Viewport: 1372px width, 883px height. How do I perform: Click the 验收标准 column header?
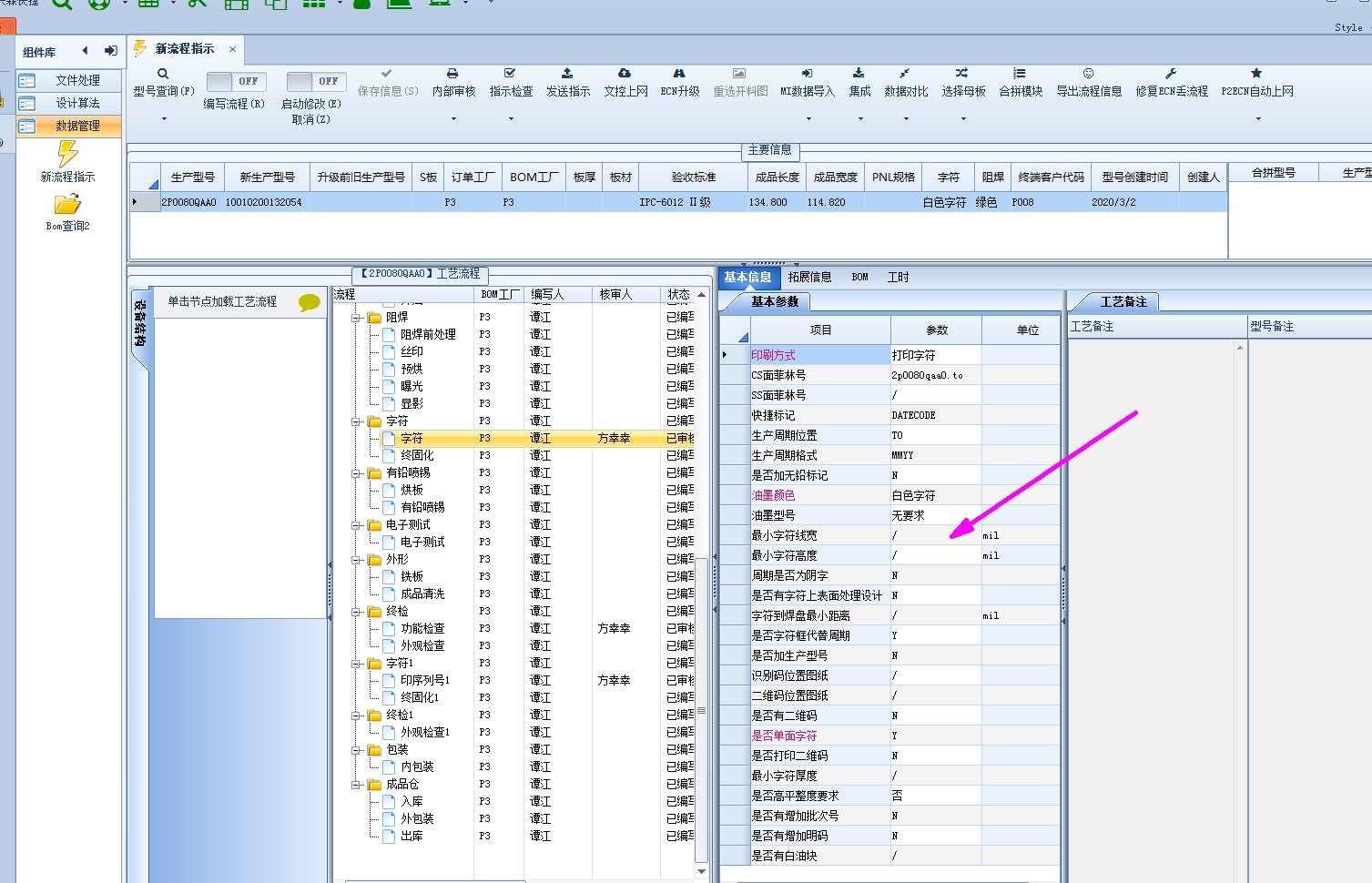[x=693, y=178]
